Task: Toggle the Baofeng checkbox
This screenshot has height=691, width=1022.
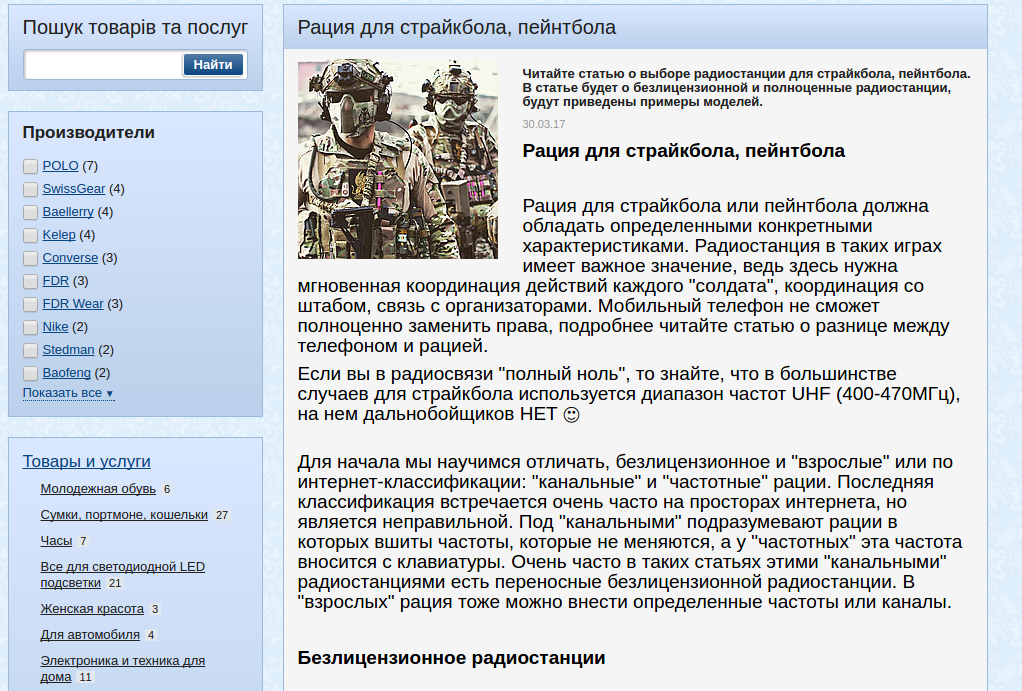Action: point(31,373)
